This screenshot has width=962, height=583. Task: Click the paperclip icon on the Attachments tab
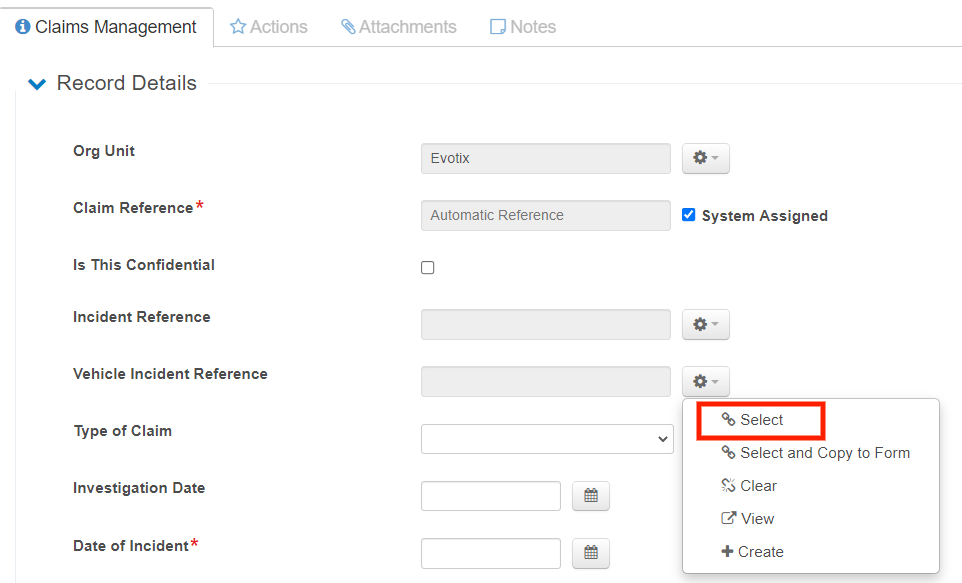coord(348,27)
